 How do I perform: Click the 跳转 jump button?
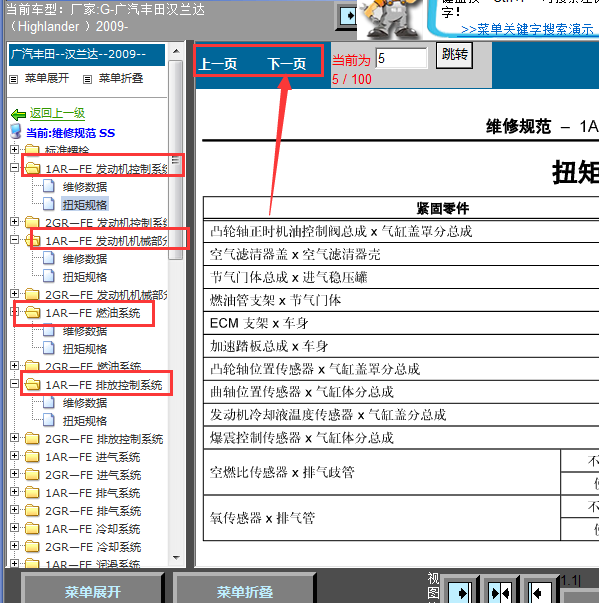point(454,55)
